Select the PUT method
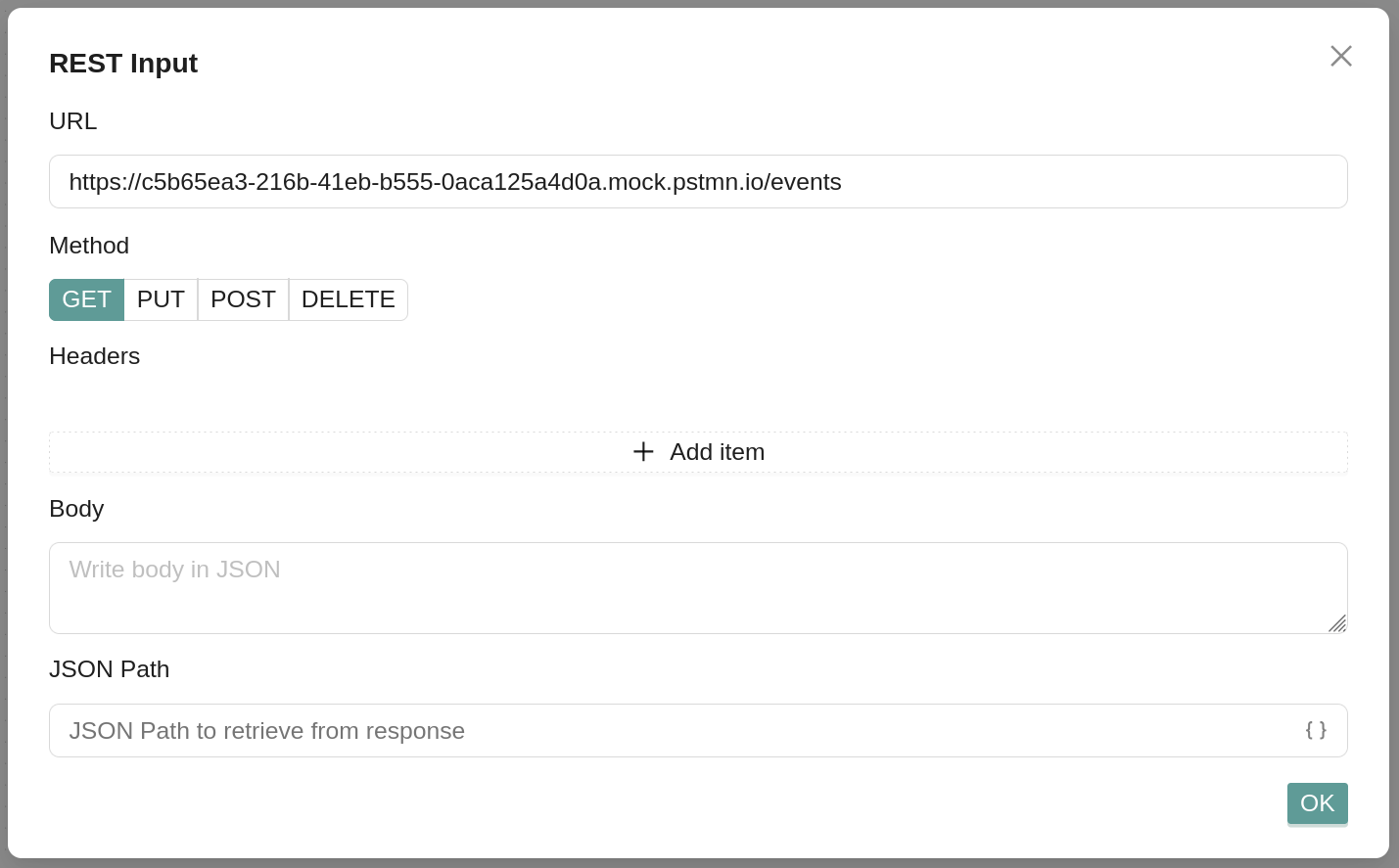 161,299
